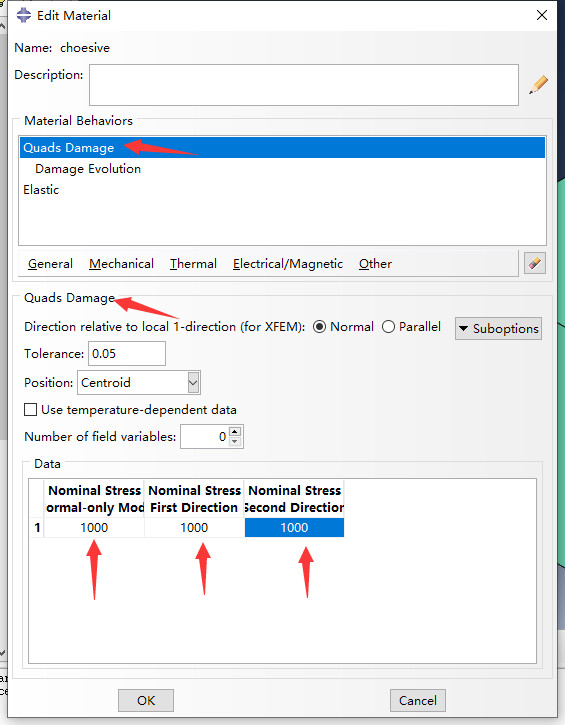Select row 1 header in data table
Screen dimensions: 565x725
[37, 528]
